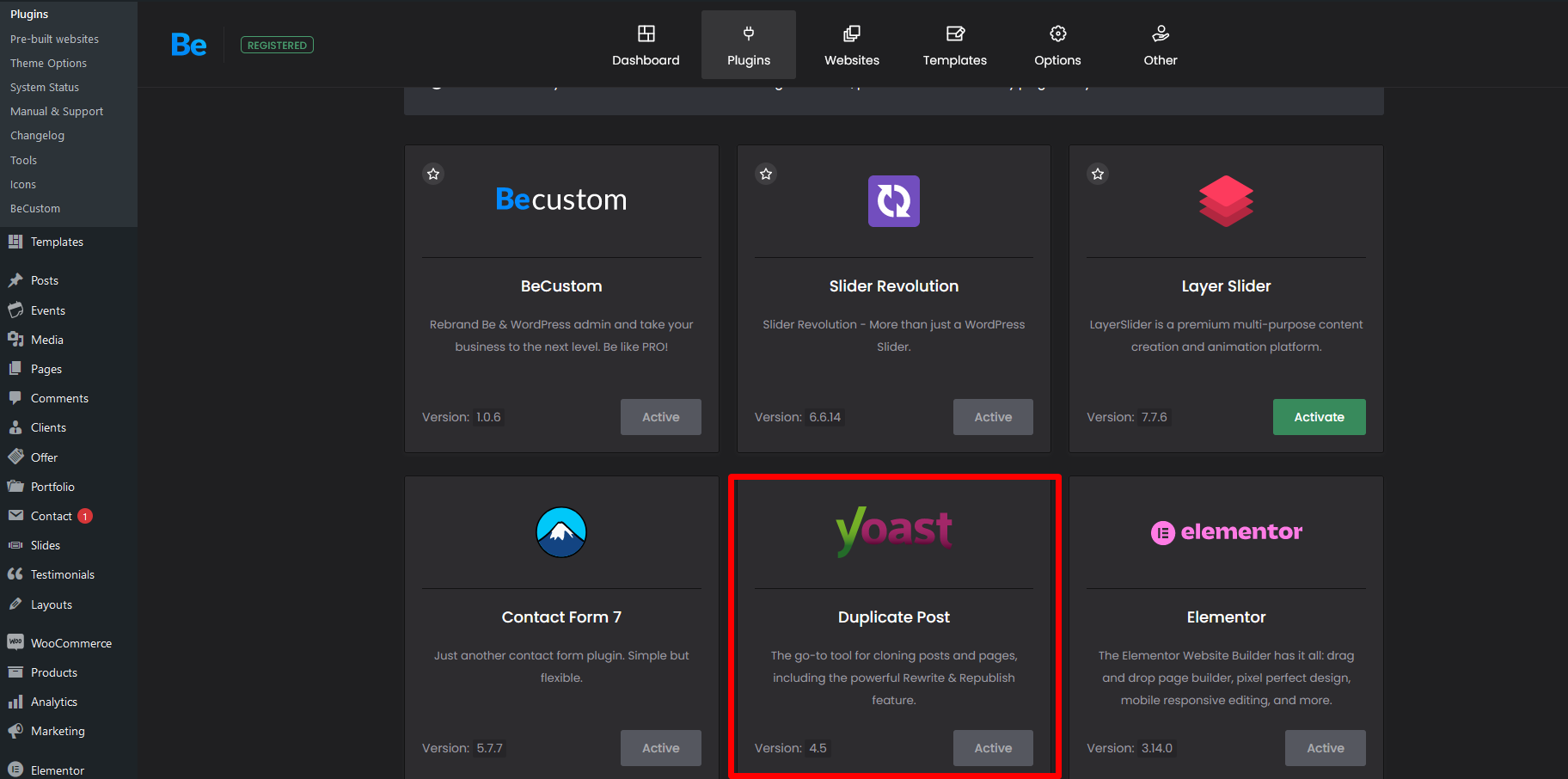Click the Offer tag icon
1568x779 pixels.
[15, 457]
